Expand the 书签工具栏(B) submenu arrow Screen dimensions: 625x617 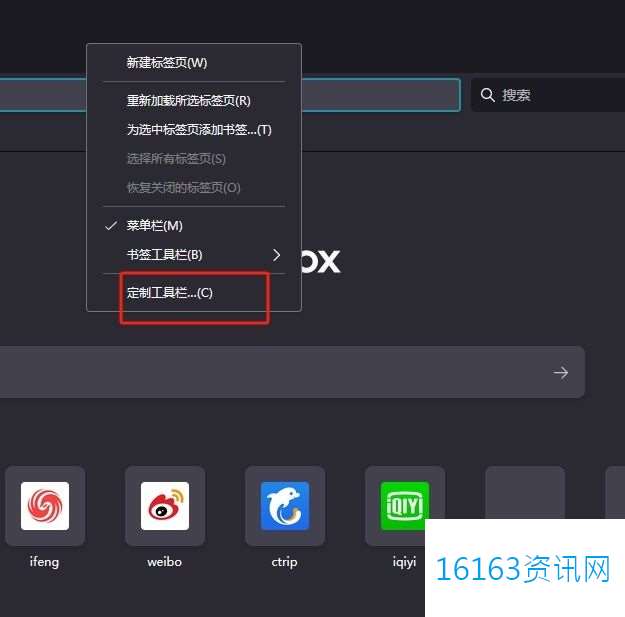click(277, 255)
